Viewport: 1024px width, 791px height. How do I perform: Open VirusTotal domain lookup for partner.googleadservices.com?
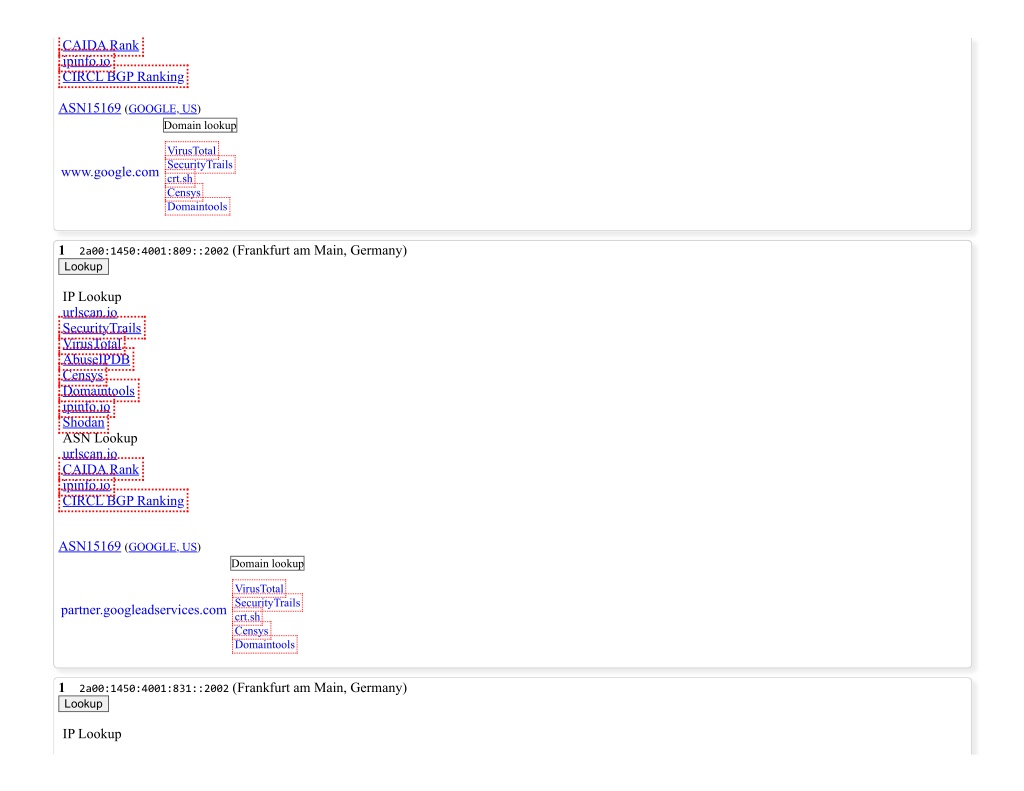[259, 589]
